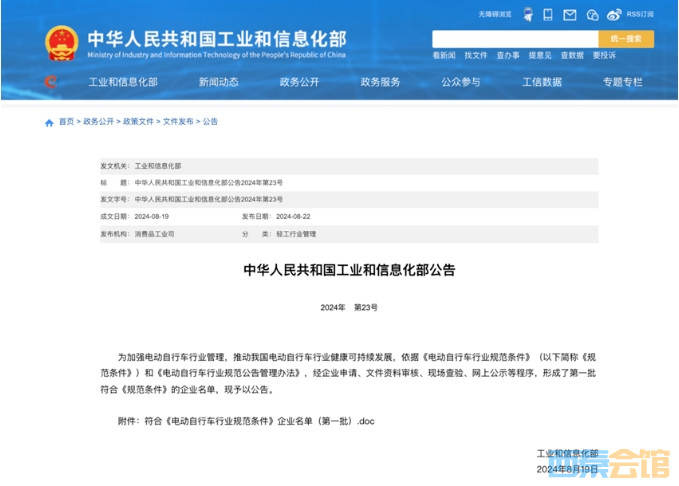Open the 专题专栏 nav menu
The width and height of the screenshot is (679, 486).
(x=623, y=82)
